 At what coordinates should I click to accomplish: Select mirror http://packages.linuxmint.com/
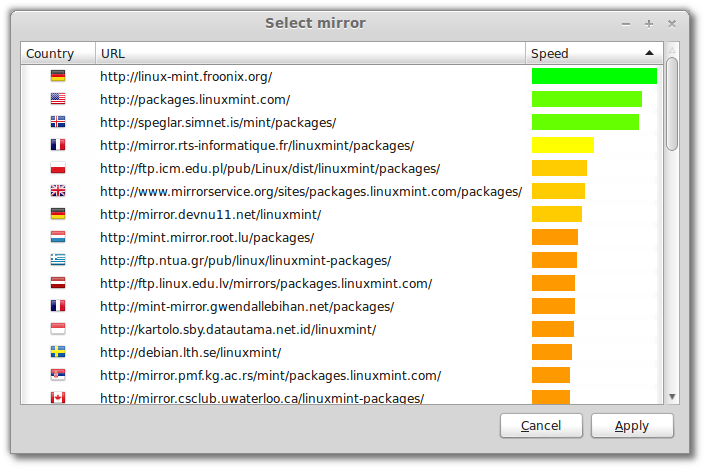[x=195, y=99]
